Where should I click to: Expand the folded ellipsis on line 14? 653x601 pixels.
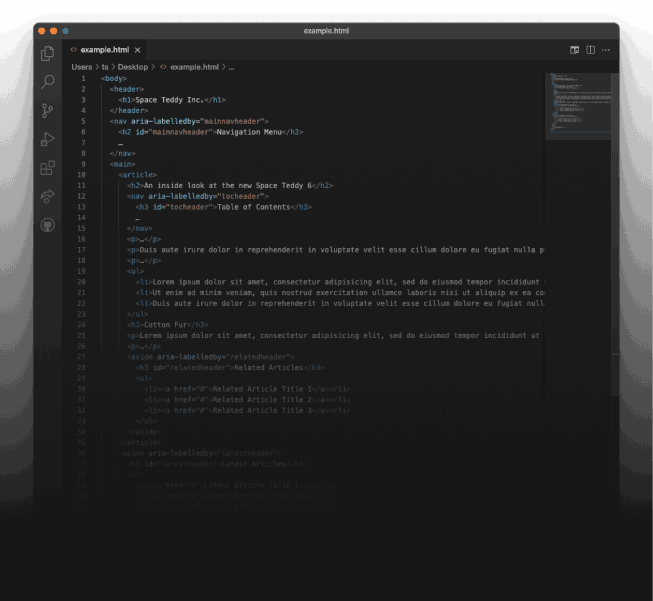click(x=137, y=218)
